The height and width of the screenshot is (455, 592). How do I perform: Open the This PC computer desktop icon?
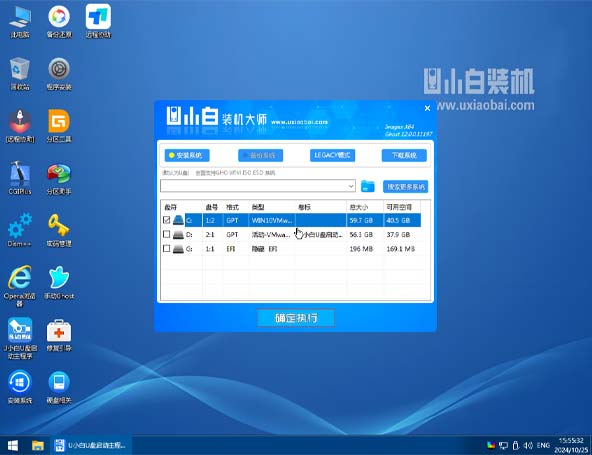pyautogui.click(x=20, y=22)
